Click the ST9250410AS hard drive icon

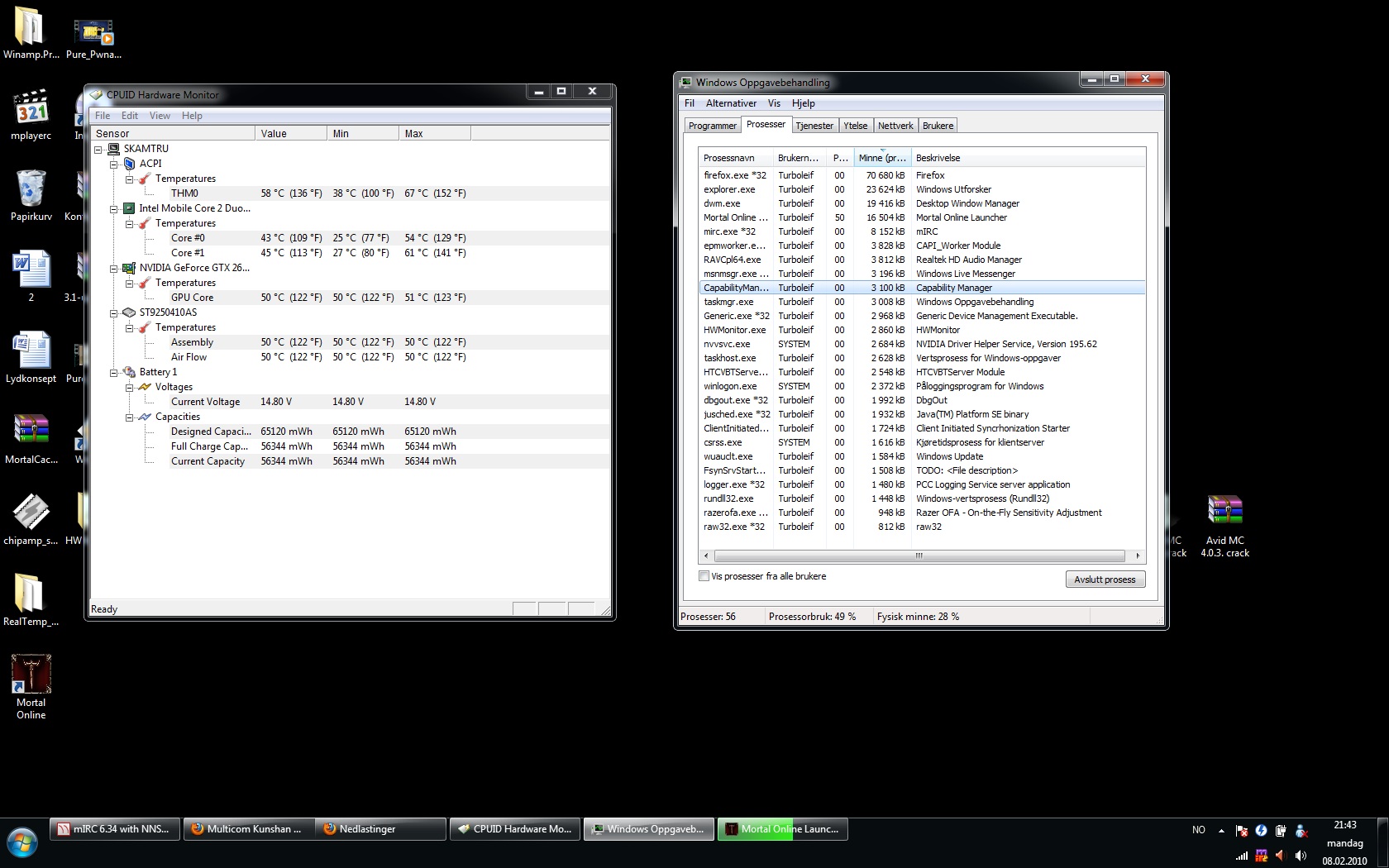tap(129, 312)
